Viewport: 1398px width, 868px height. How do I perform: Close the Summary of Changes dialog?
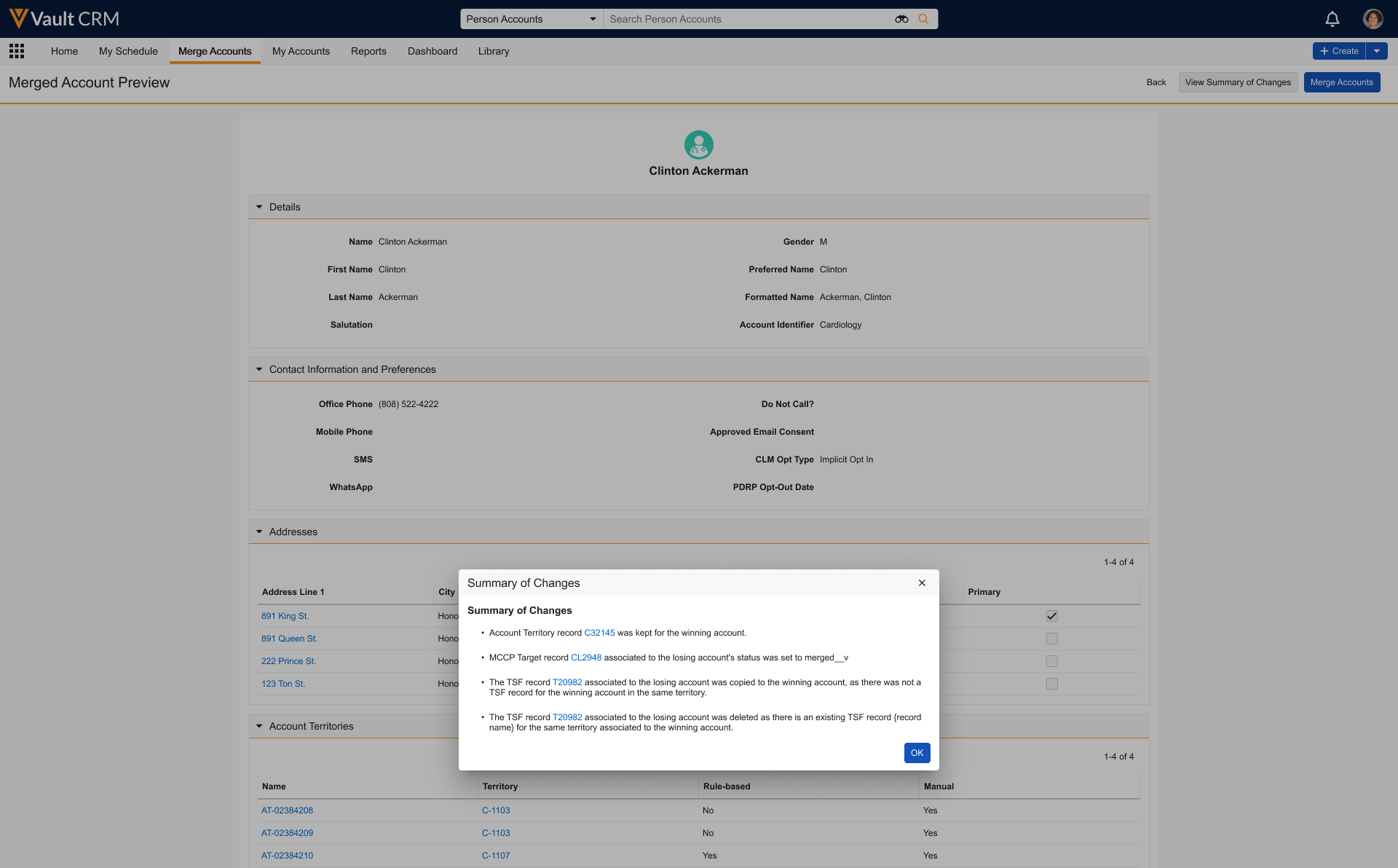click(x=922, y=583)
